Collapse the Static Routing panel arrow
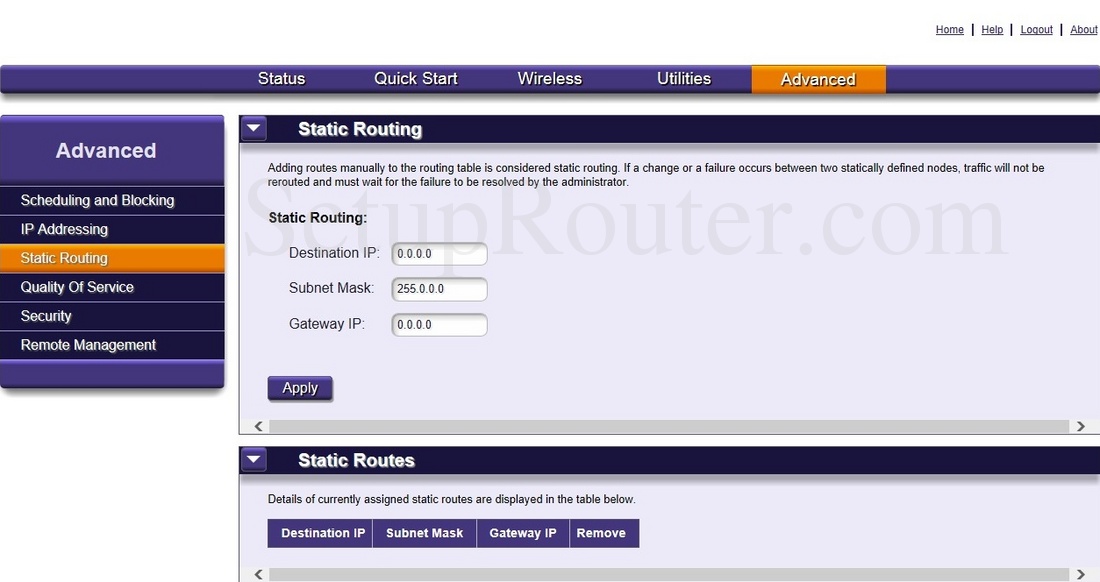 pyautogui.click(x=254, y=129)
